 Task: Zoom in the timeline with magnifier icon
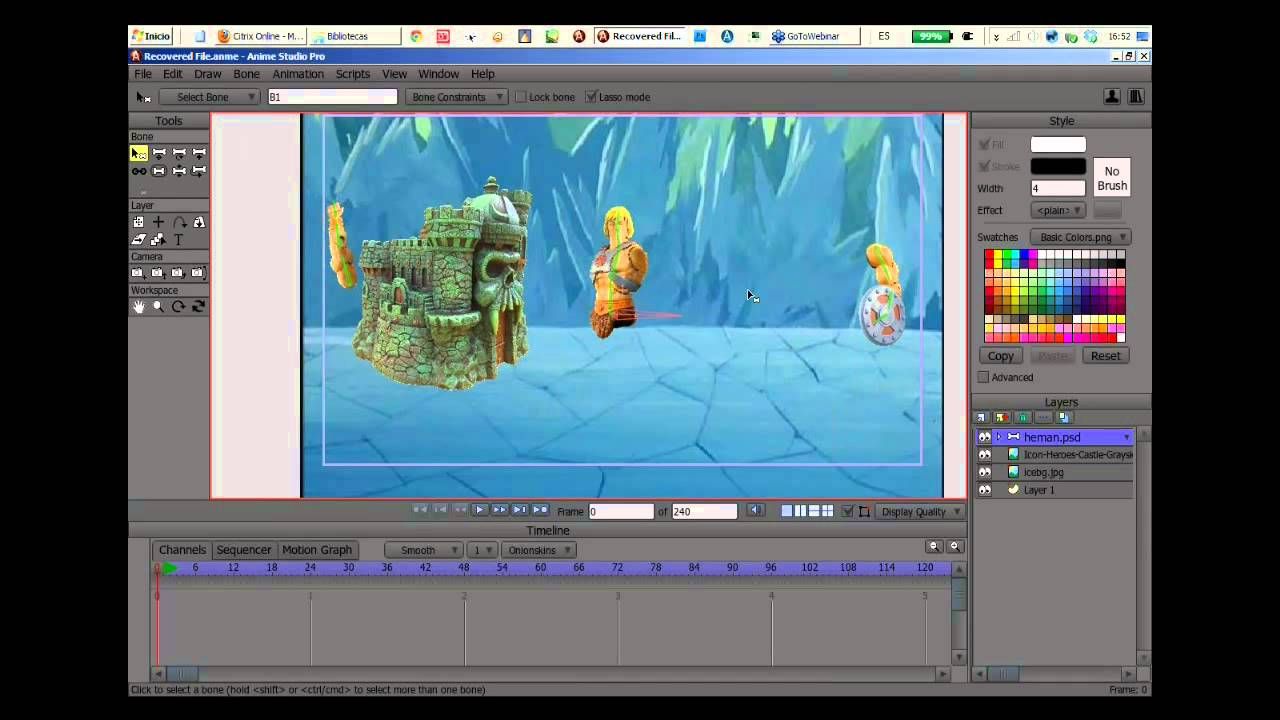pyautogui.click(x=955, y=546)
